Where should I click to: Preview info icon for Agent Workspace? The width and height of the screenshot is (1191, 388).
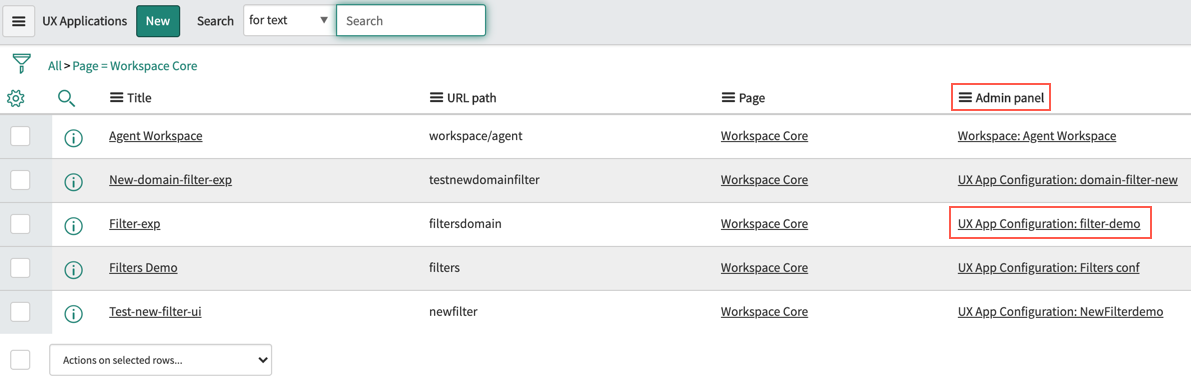click(x=73, y=137)
